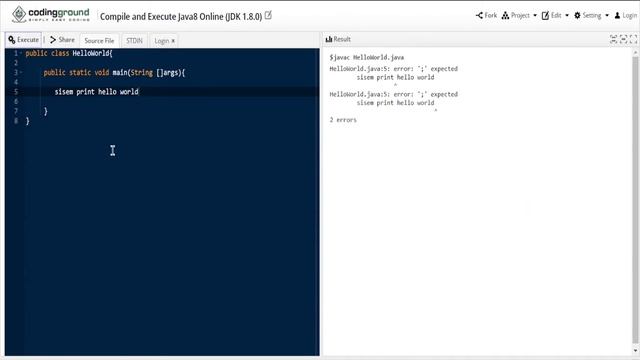The width and height of the screenshot is (640, 360).
Task: Click the 'public static void main' line
Action: click(114, 73)
